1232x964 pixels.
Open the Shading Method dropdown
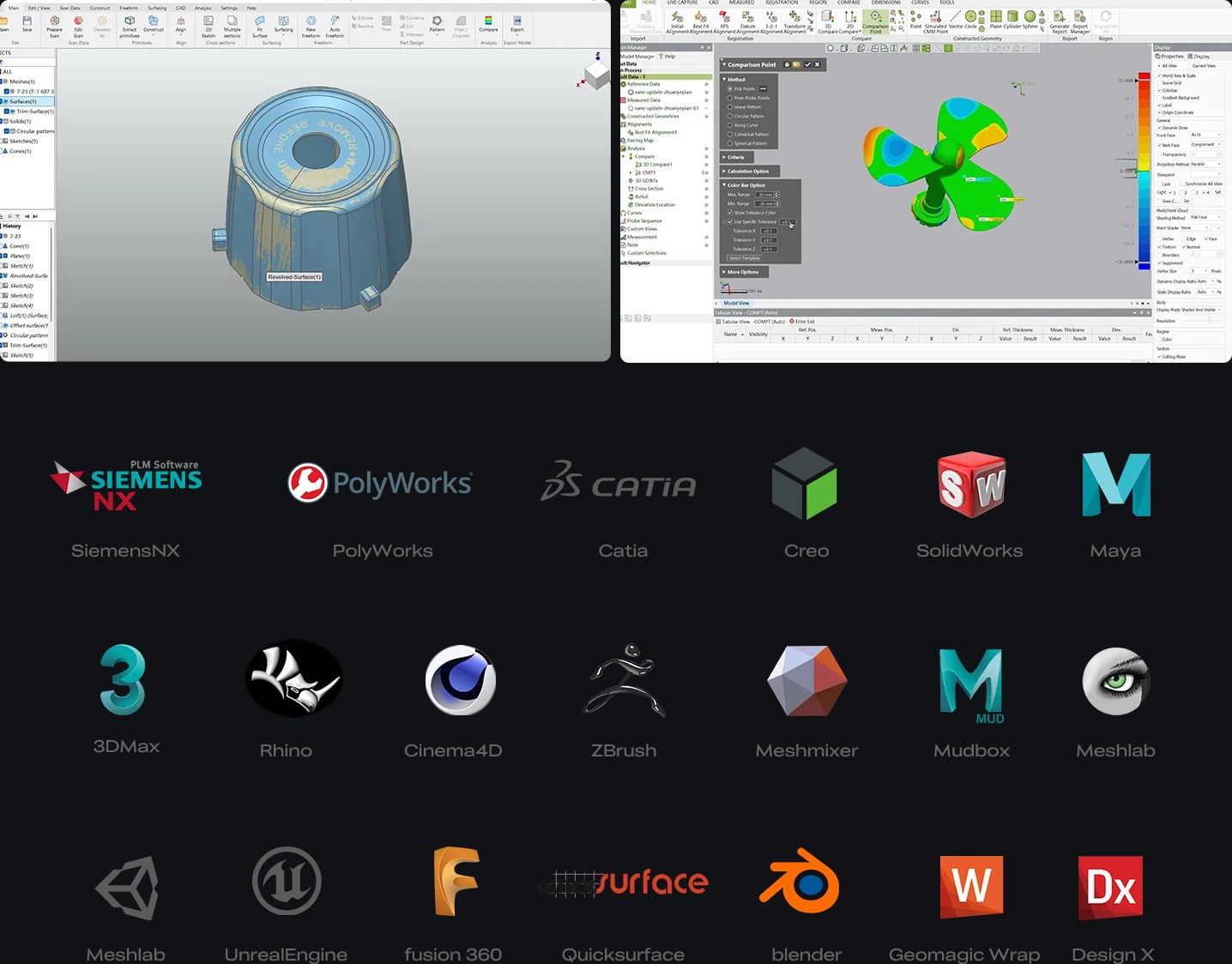(1206, 218)
